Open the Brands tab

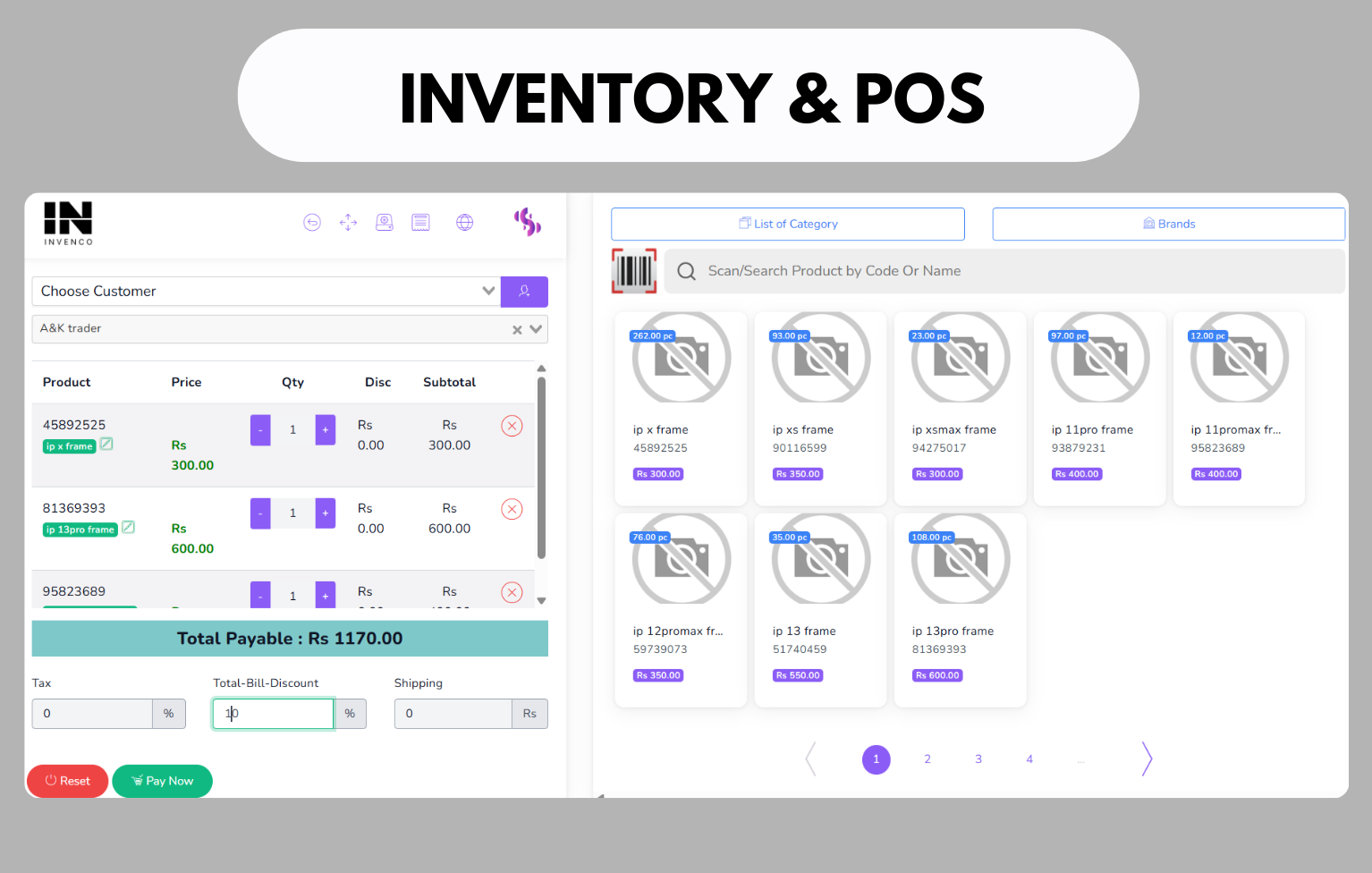pos(1168,225)
